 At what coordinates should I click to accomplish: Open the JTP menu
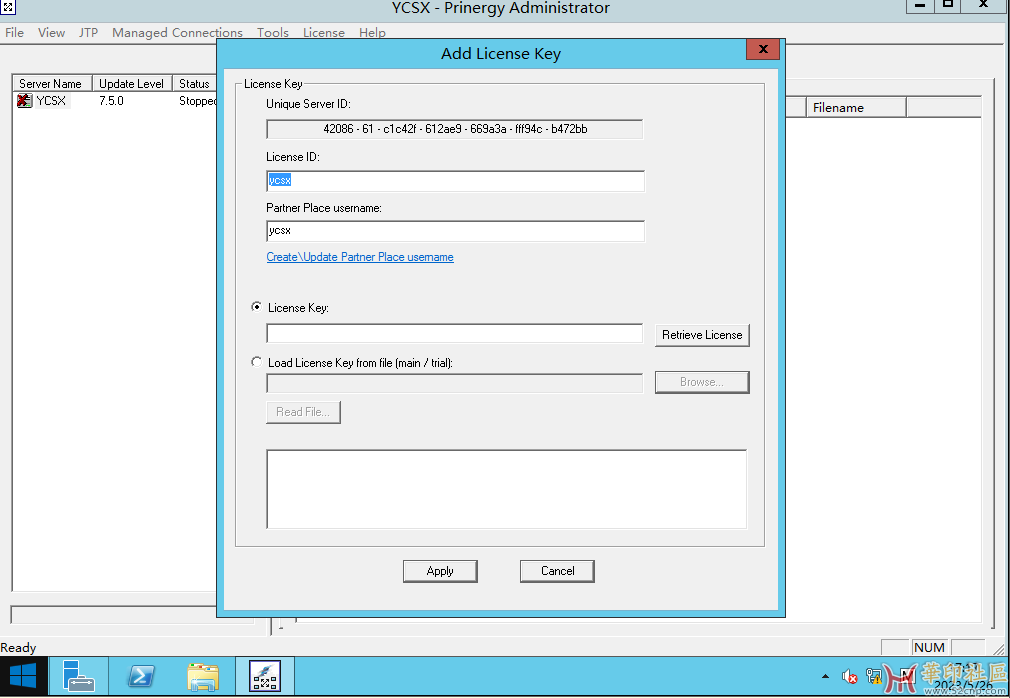coord(88,32)
